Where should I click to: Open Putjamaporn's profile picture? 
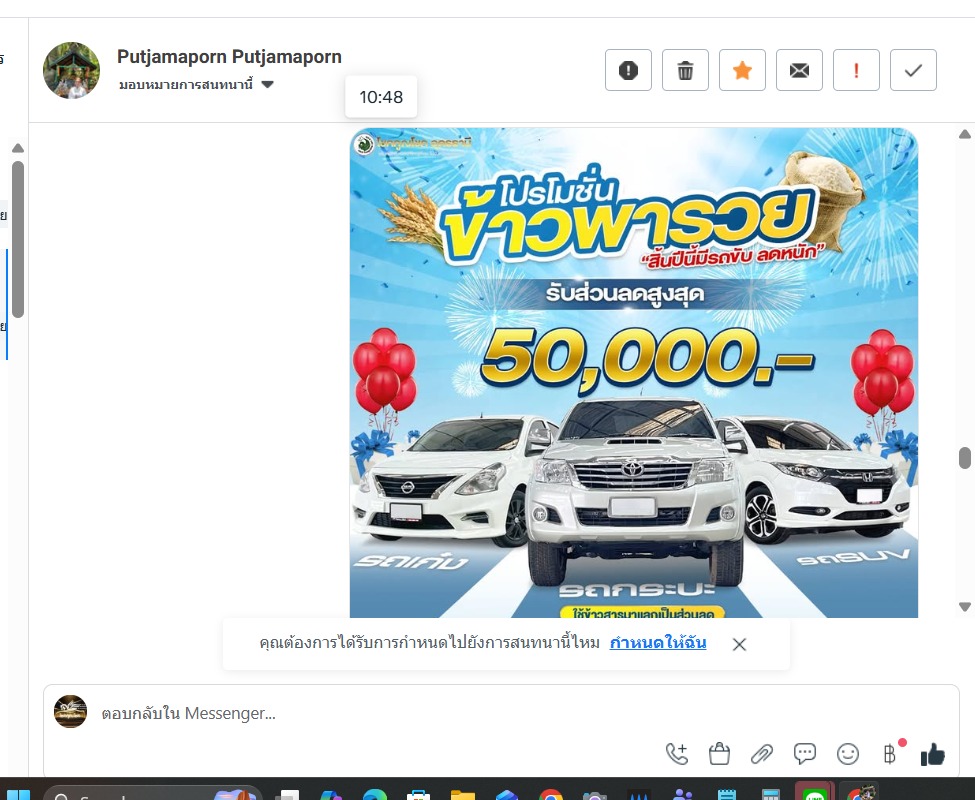coord(72,70)
